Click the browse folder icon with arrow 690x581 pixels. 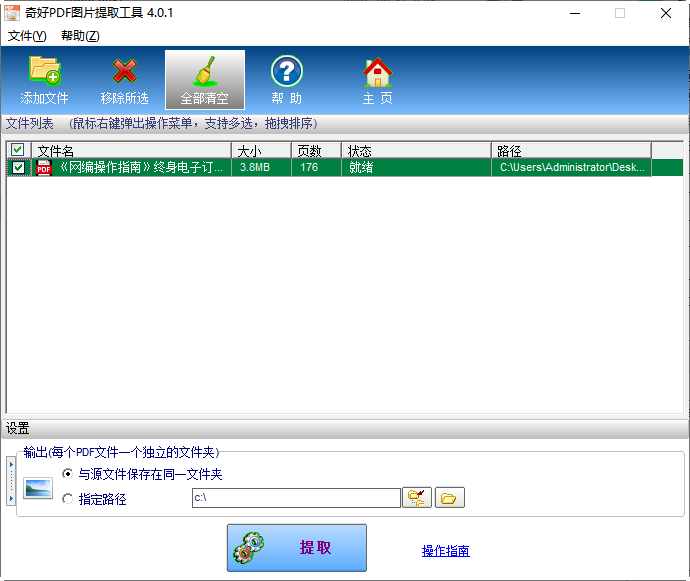pyautogui.click(x=416, y=498)
